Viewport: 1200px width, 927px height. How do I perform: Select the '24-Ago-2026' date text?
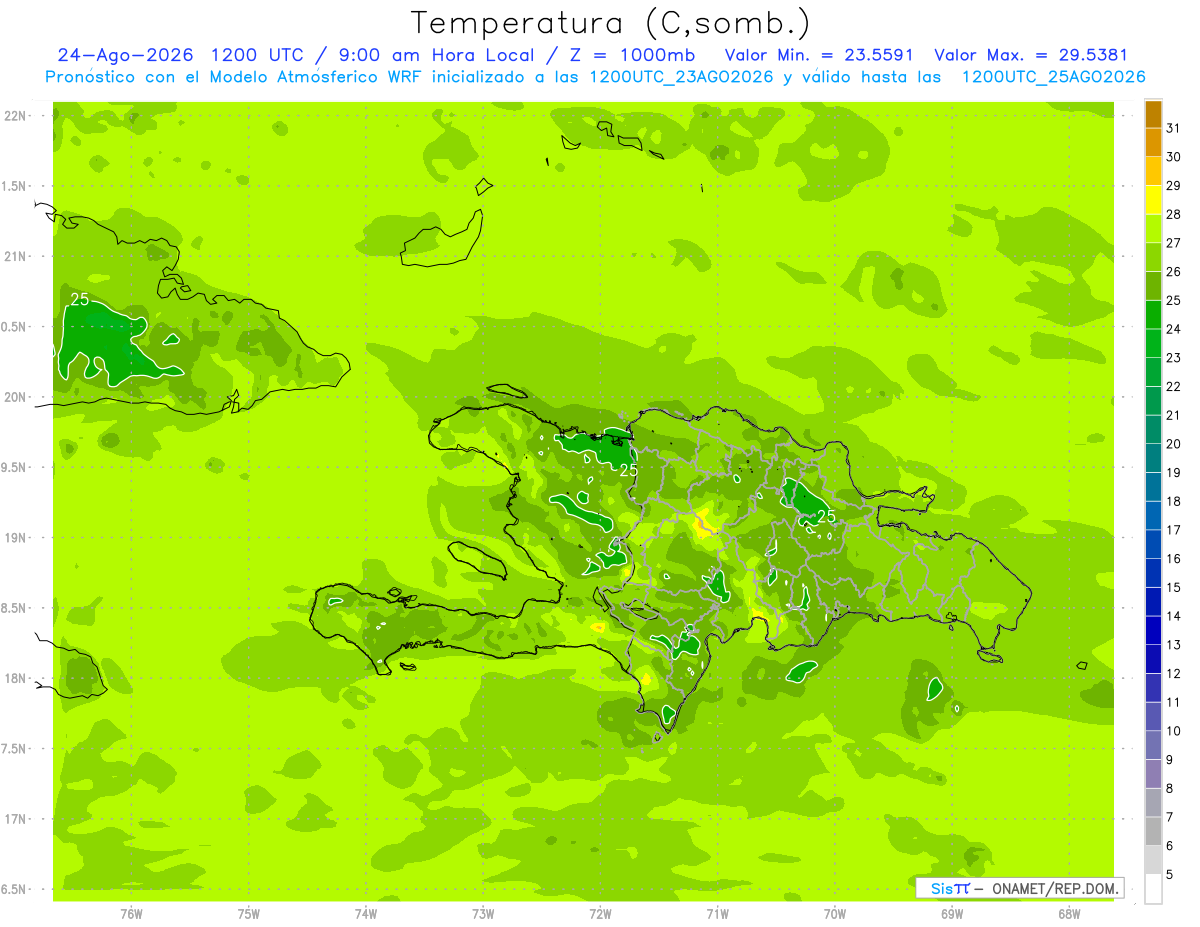click(x=126, y=55)
